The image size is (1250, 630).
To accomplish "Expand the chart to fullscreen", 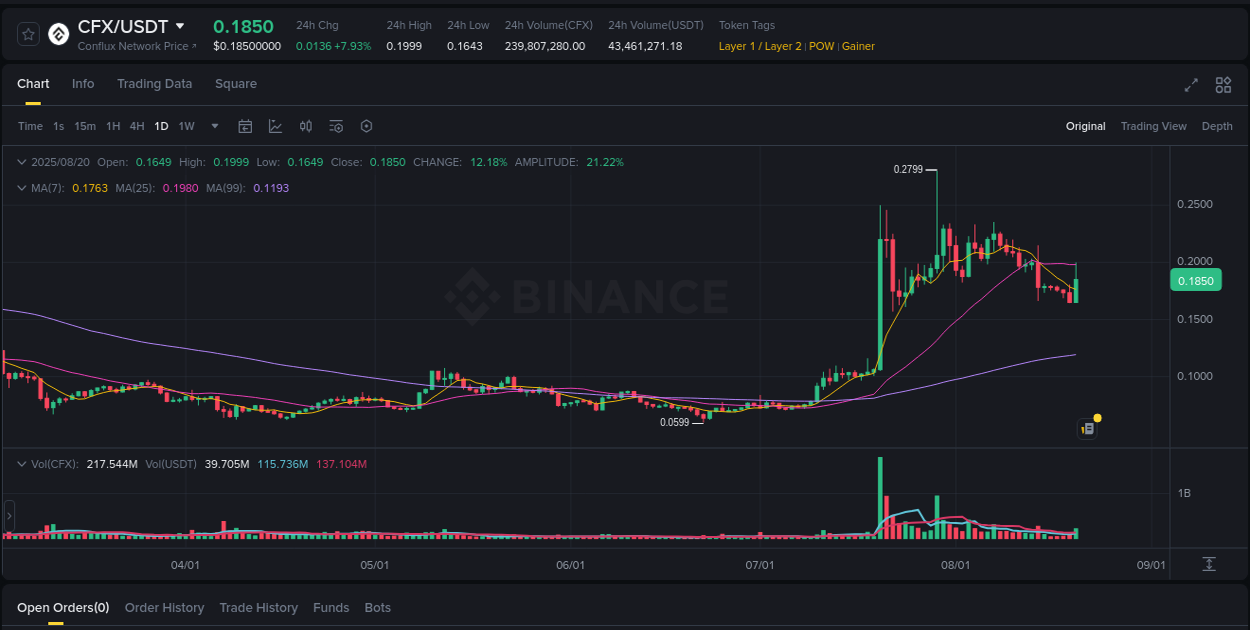I will [x=1190, y=85].
